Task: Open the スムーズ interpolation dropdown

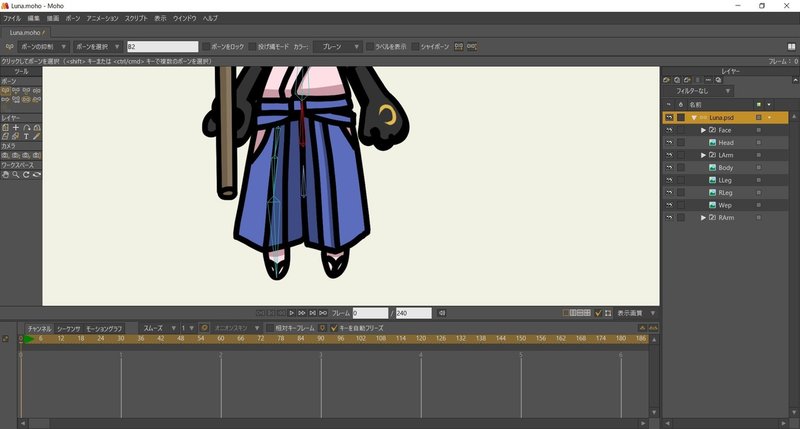Action: coord(159,328)
